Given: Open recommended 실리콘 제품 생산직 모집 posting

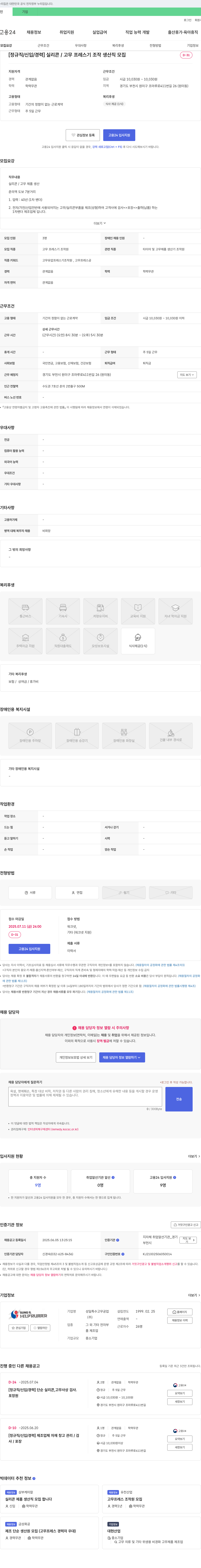Looking at the screenshot, I should [29, 1499].
